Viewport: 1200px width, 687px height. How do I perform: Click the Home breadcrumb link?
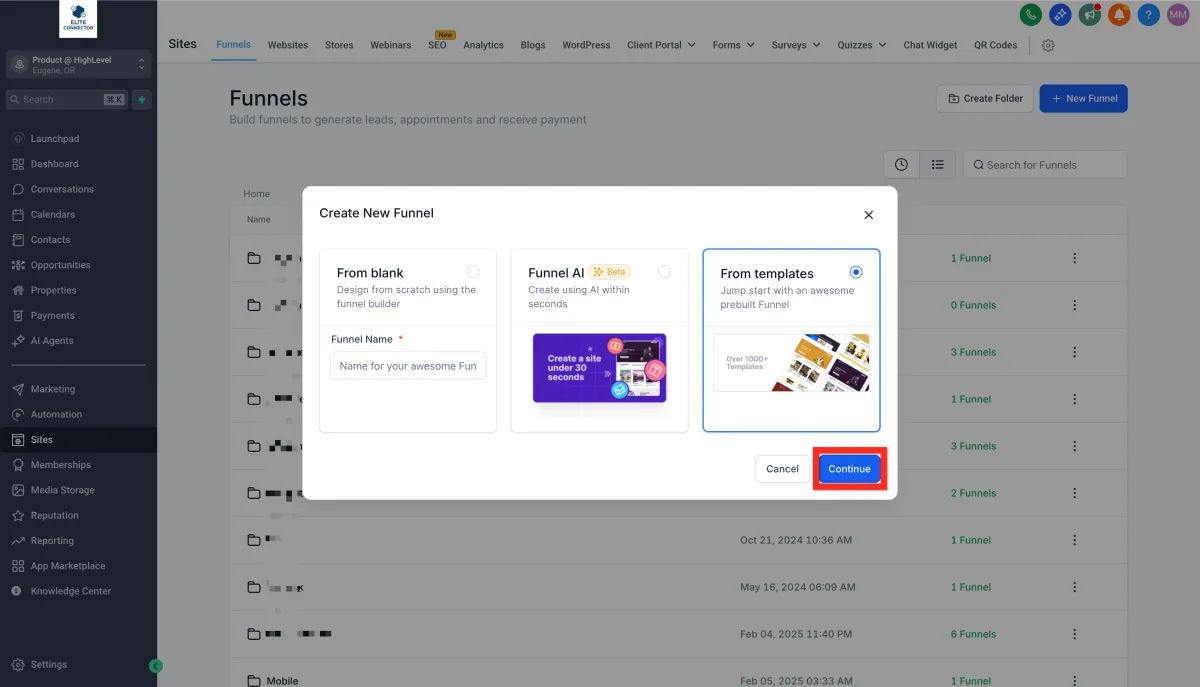(257, 194)
